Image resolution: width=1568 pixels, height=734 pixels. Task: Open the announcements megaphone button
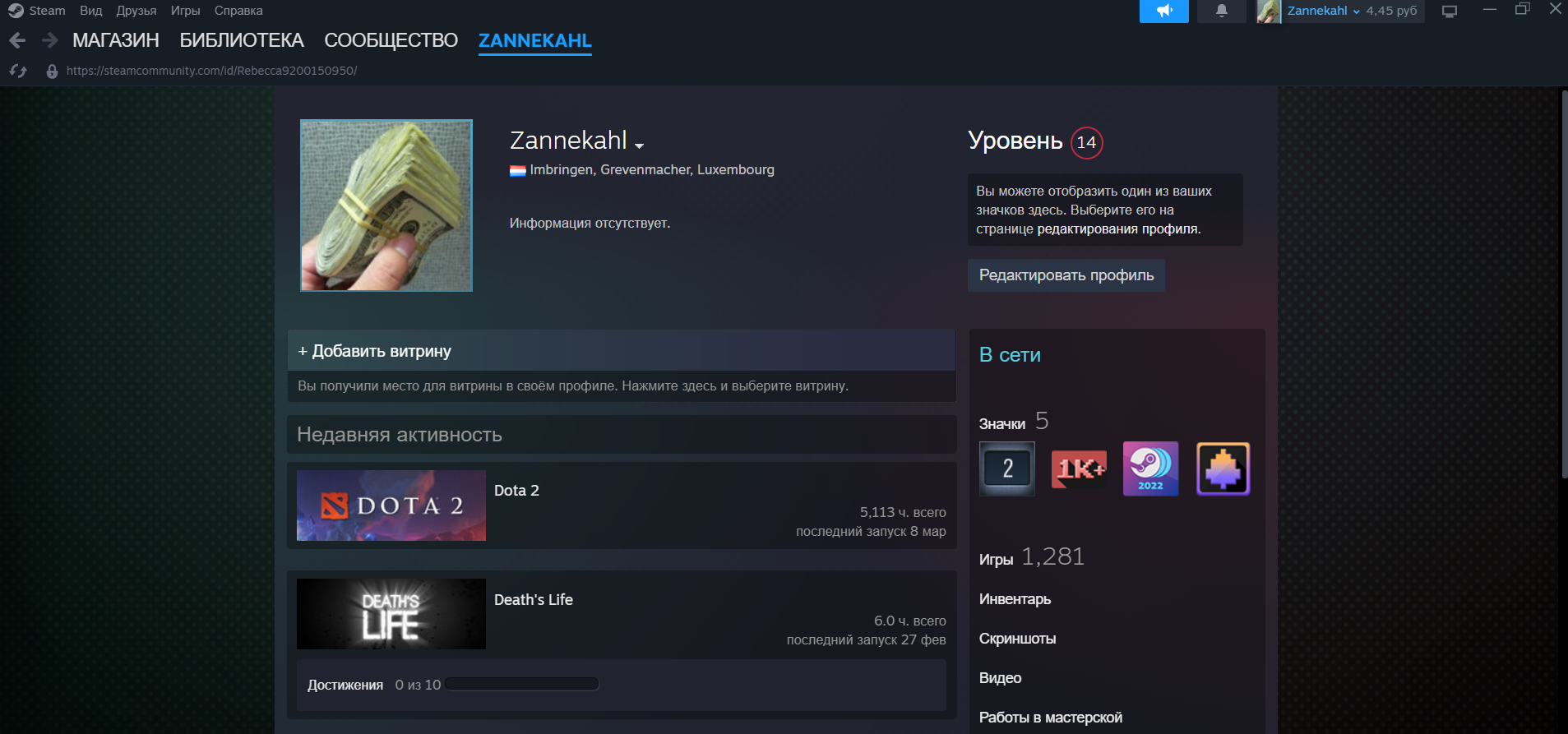pos(1163,11)
